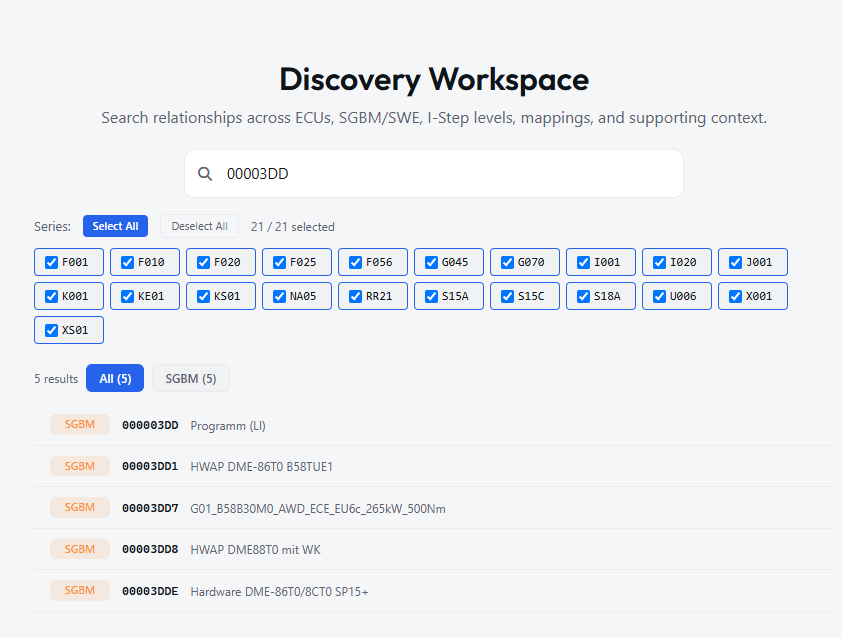Toggle the S15C series checkbox

coord(507,296)
